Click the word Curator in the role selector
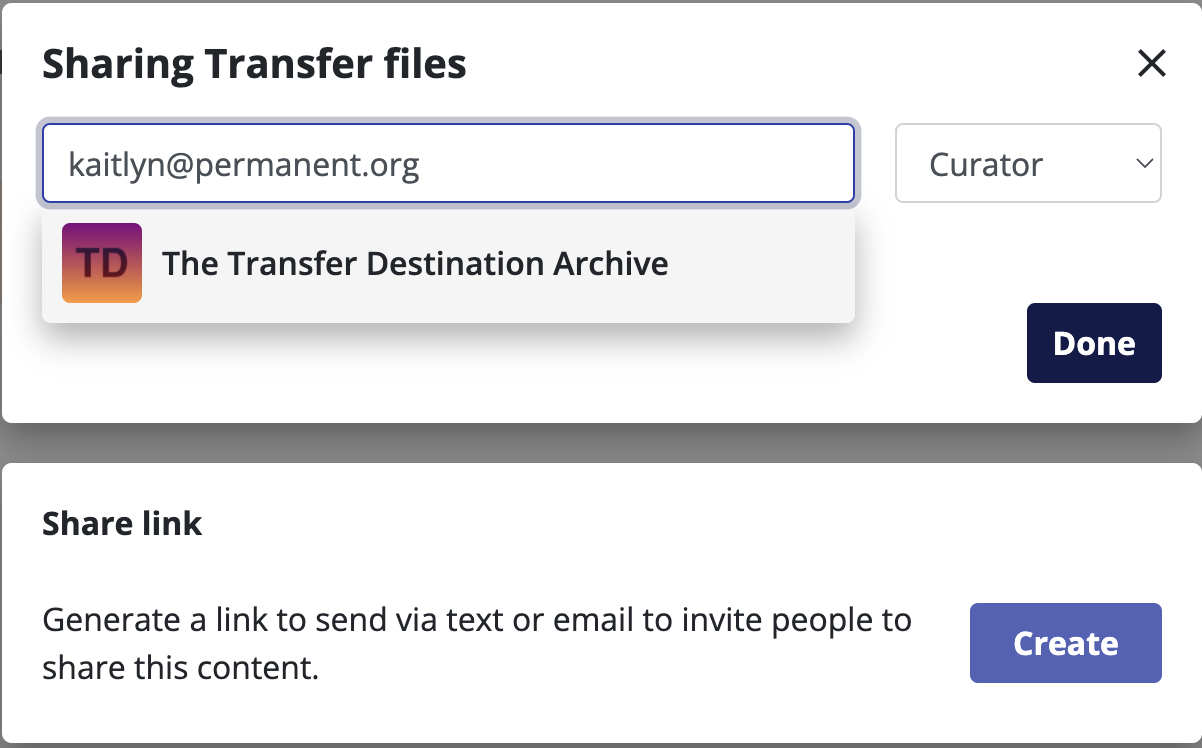Screen dimensions: 1202x748 pos(986,164)
